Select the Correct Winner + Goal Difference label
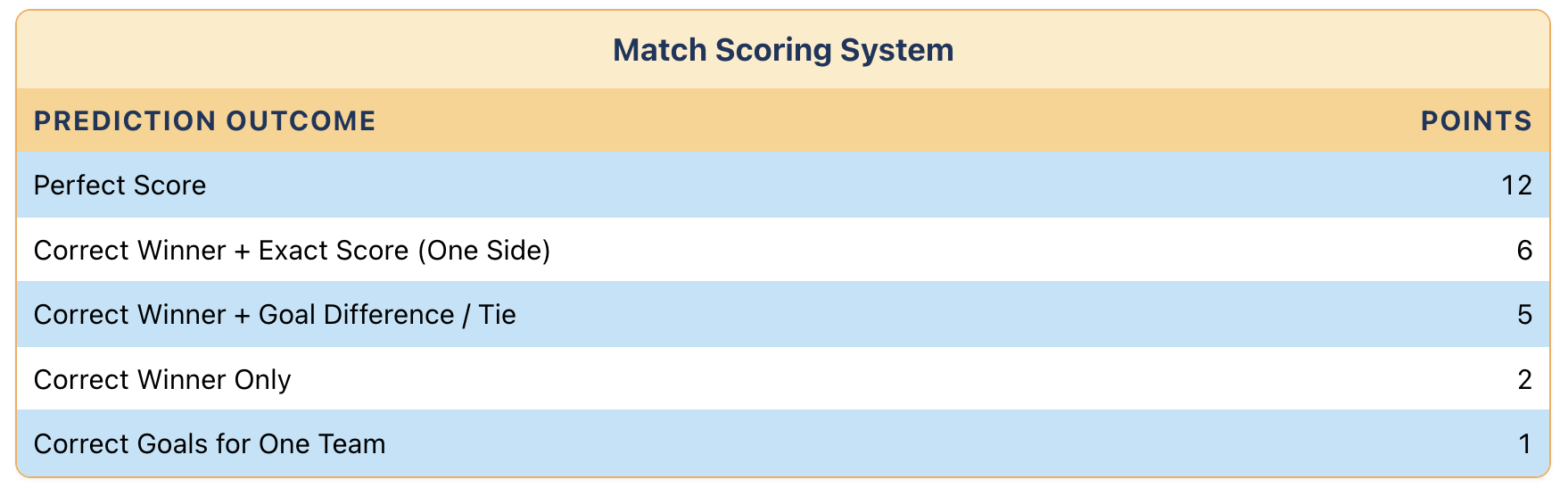Viewport: 1568px width, 496px height. coord(275,315)
